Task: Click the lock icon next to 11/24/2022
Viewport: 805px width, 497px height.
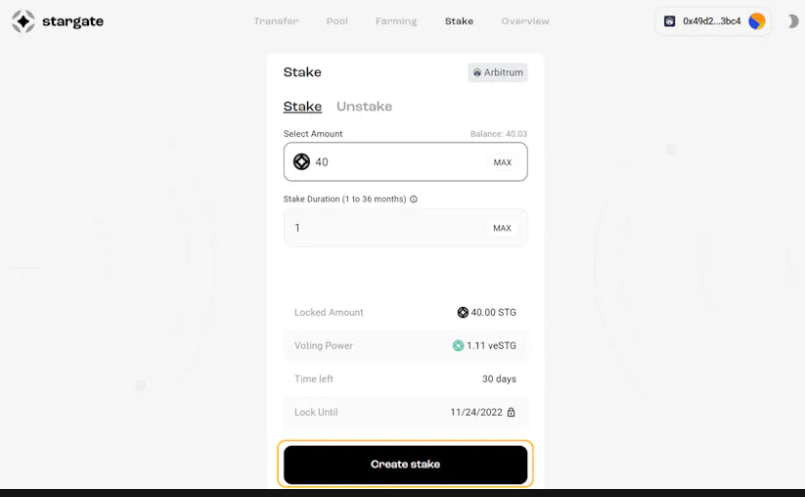Action: click(x=511, y=412)
